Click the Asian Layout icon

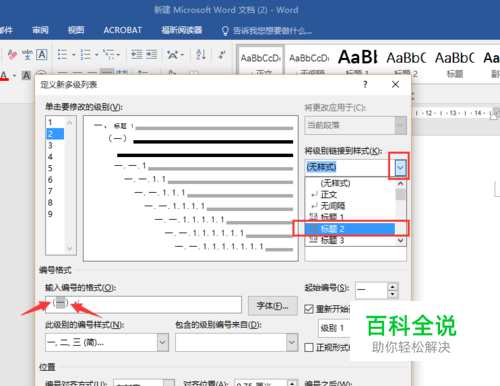172,54
